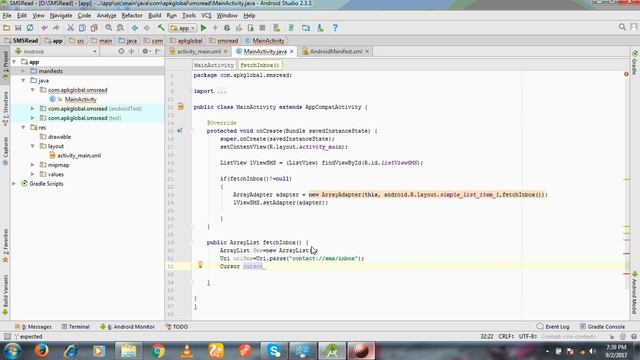Open Firefox from the taskbar

41,351
